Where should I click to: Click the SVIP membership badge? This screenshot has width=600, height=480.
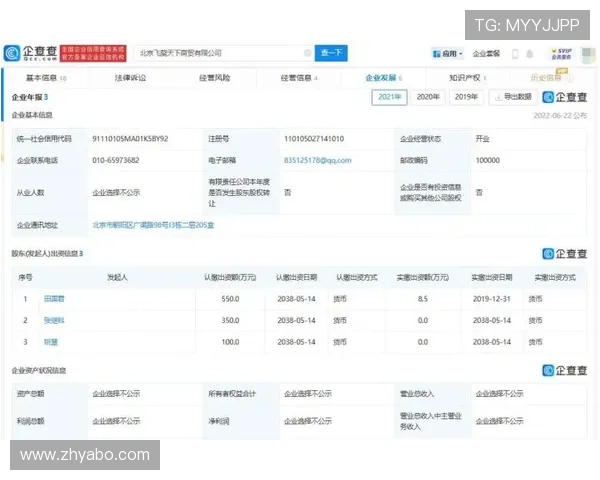[562, 54]
